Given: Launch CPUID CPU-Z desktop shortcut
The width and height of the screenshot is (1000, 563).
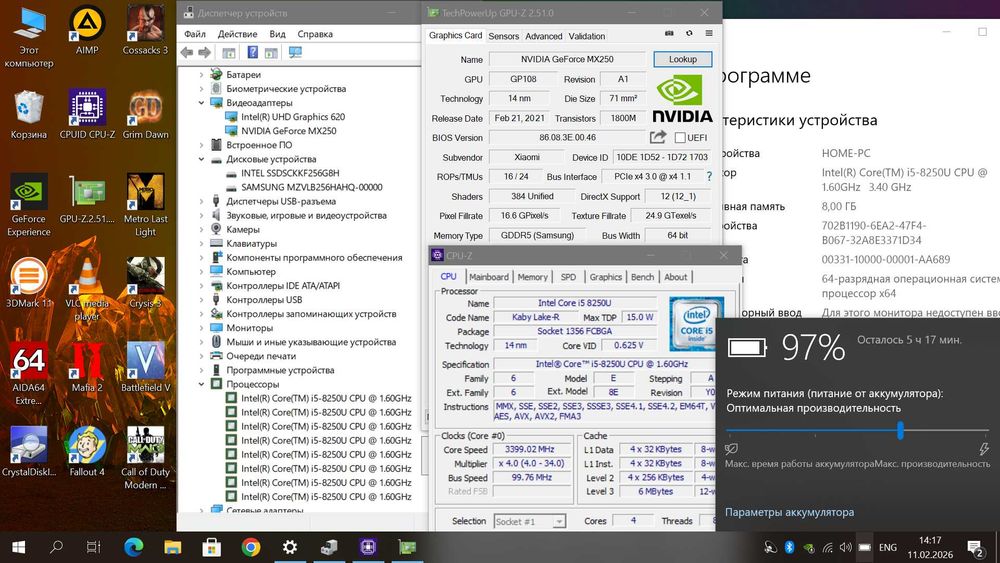Looking at the screenshot, I should click(x=87, y=115).
